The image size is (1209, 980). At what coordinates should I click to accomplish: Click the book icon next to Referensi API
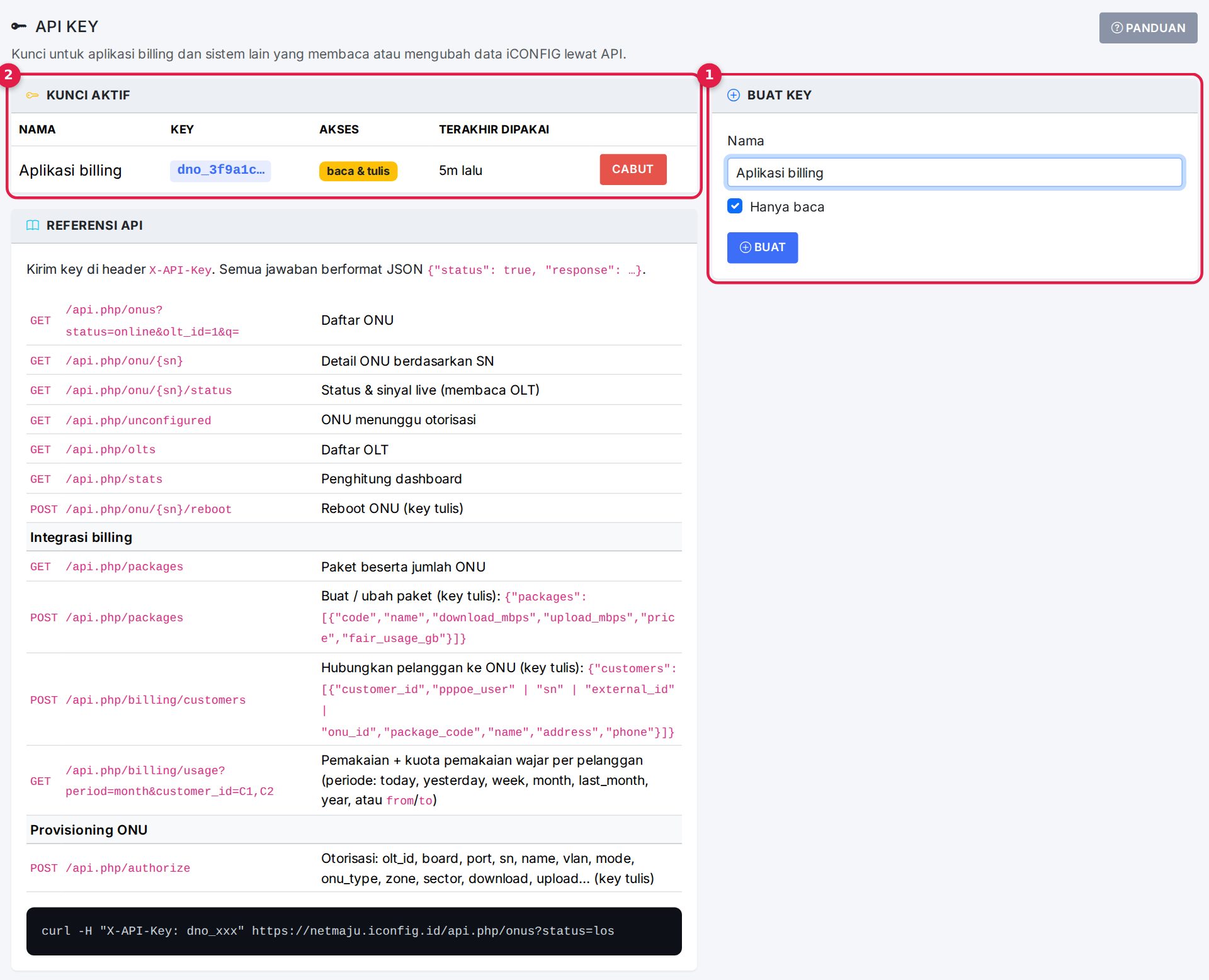pos(33,225)
